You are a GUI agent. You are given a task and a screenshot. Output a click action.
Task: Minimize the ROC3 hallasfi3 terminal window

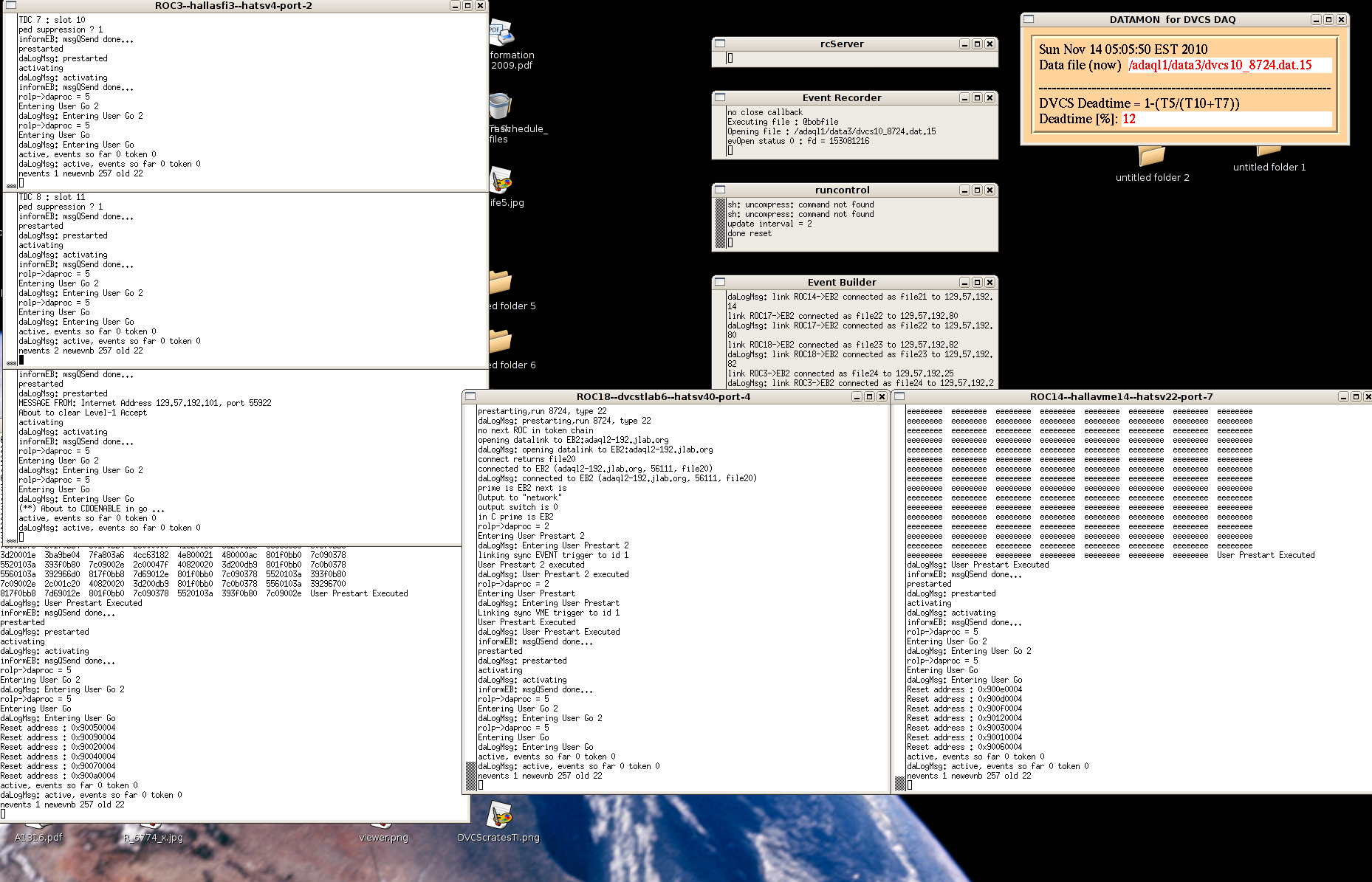click(455, 5)
